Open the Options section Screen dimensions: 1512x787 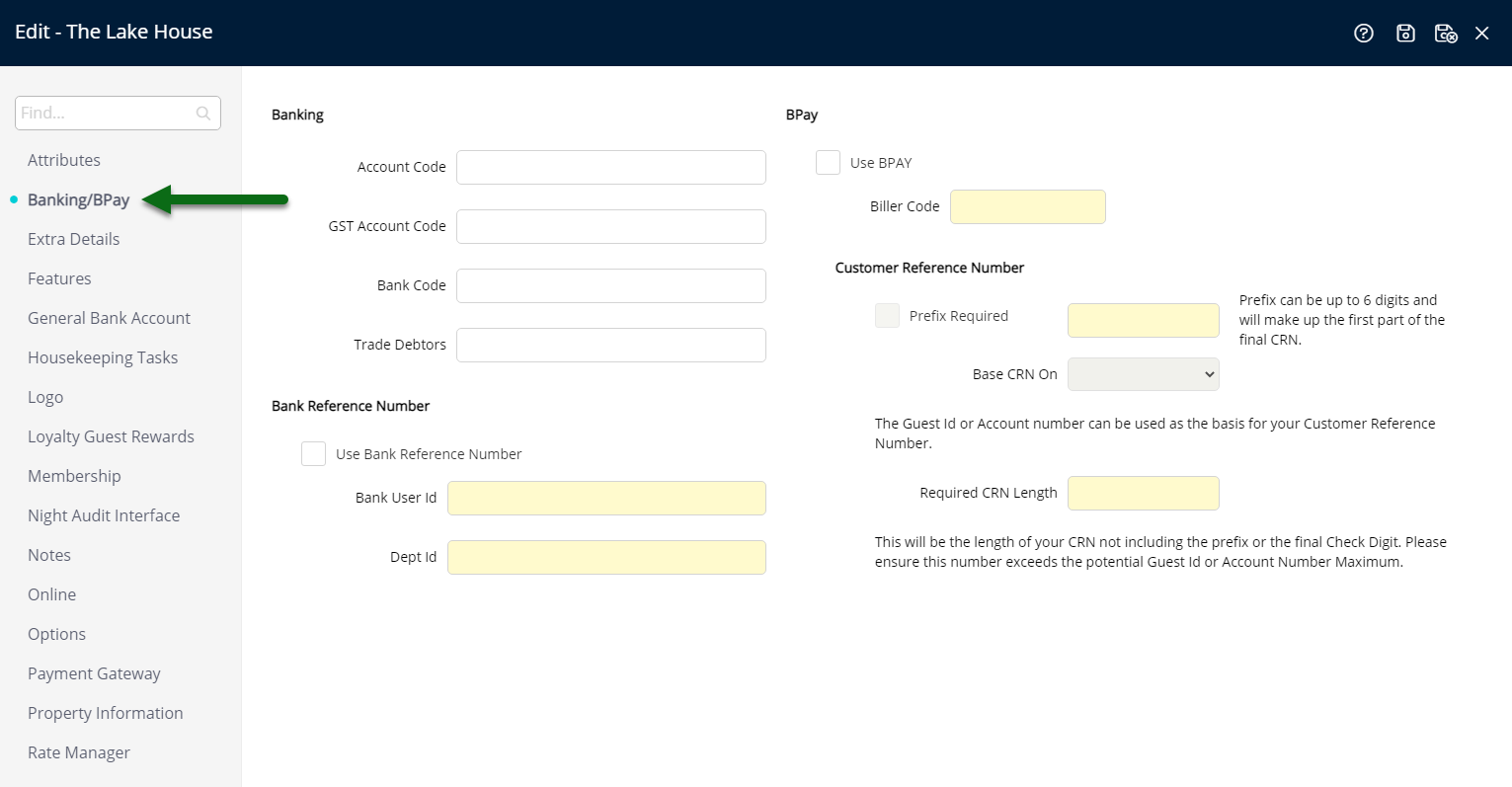coord(56,634)
